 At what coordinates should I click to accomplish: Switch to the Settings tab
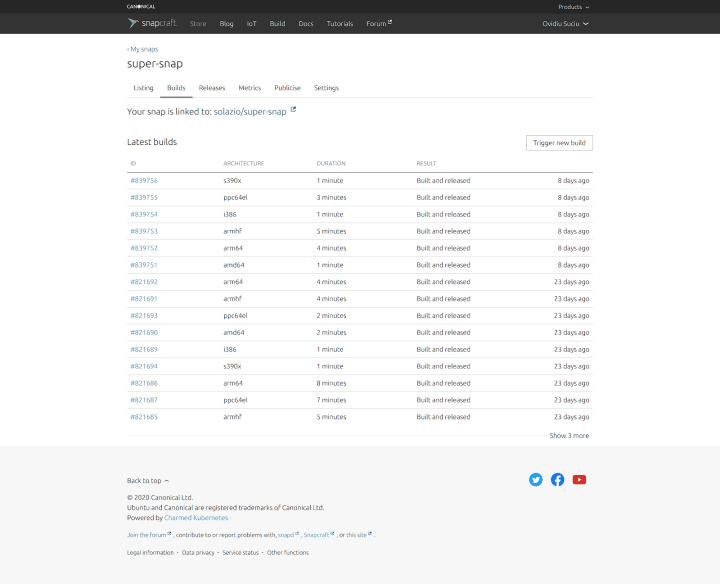(326, 88)
